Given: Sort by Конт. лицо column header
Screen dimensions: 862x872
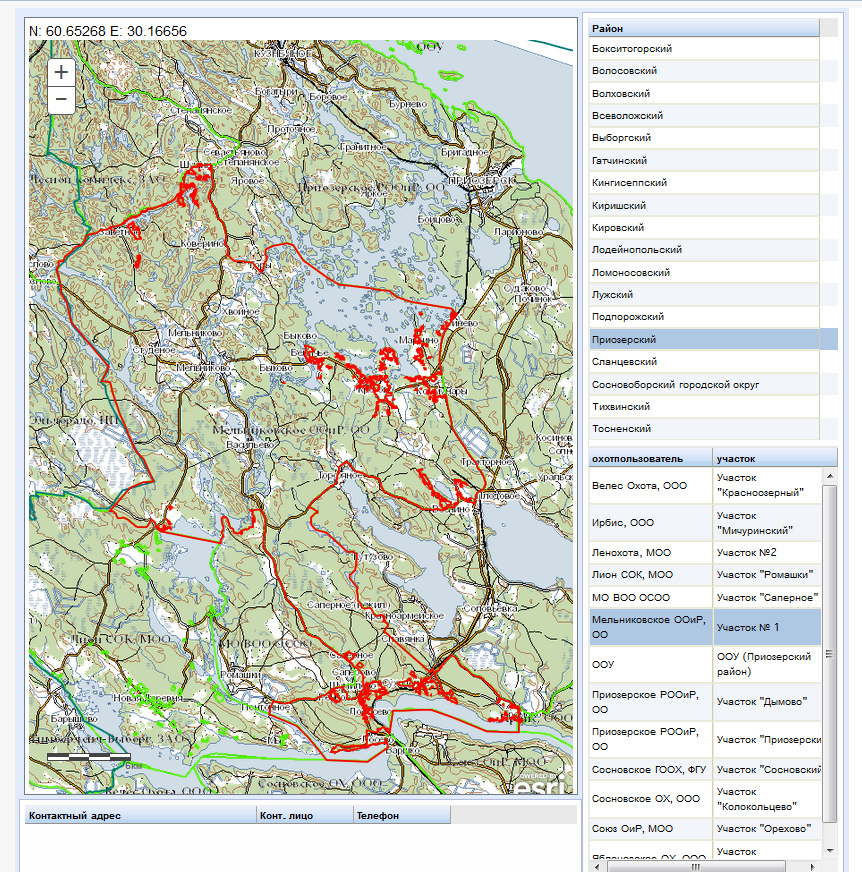Looking at the screenshot, I should pyautogui.click(x=305, y=815).
